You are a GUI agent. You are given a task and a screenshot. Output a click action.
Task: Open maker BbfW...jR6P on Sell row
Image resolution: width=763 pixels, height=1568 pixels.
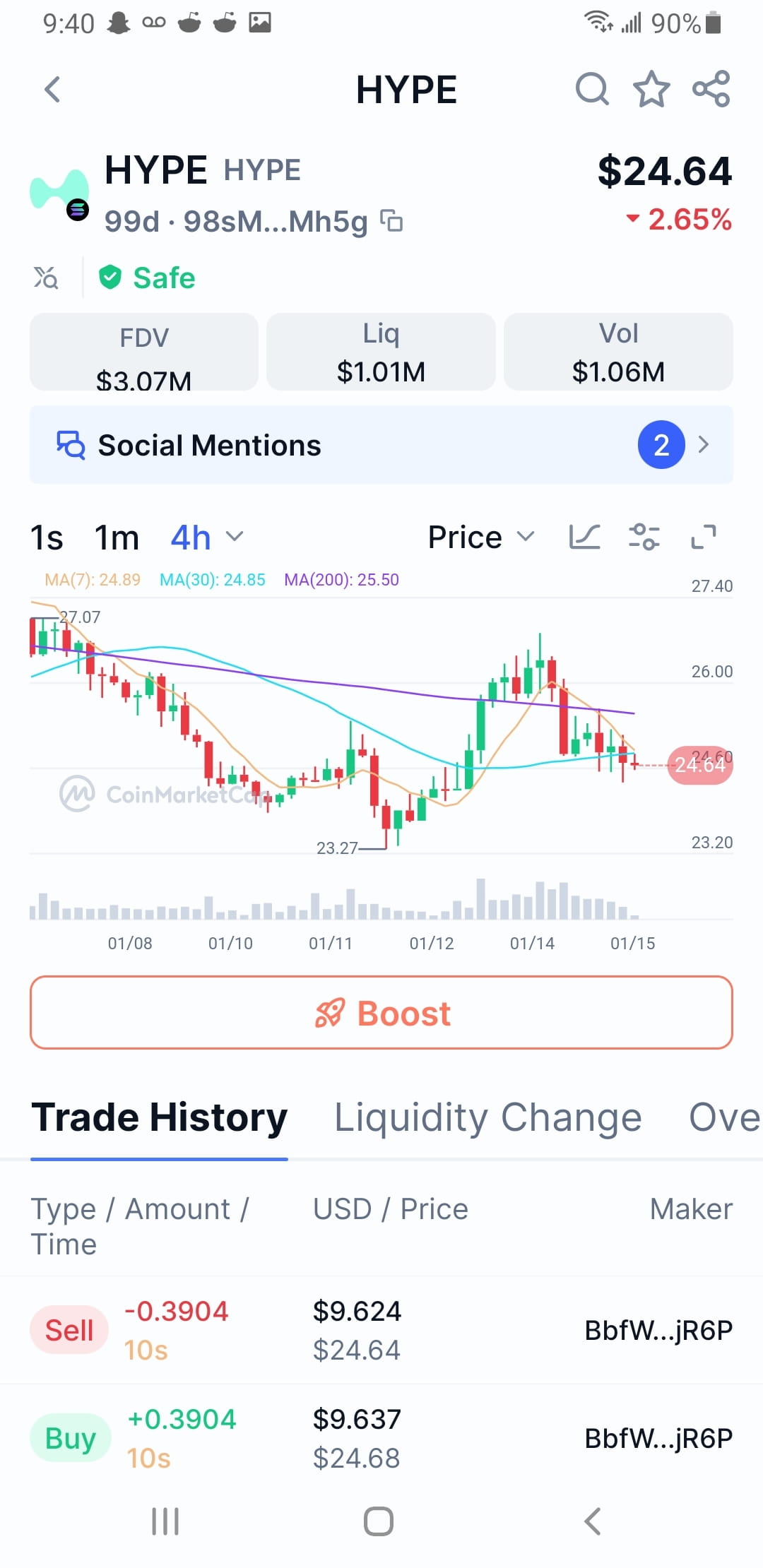pos(658,1331)
